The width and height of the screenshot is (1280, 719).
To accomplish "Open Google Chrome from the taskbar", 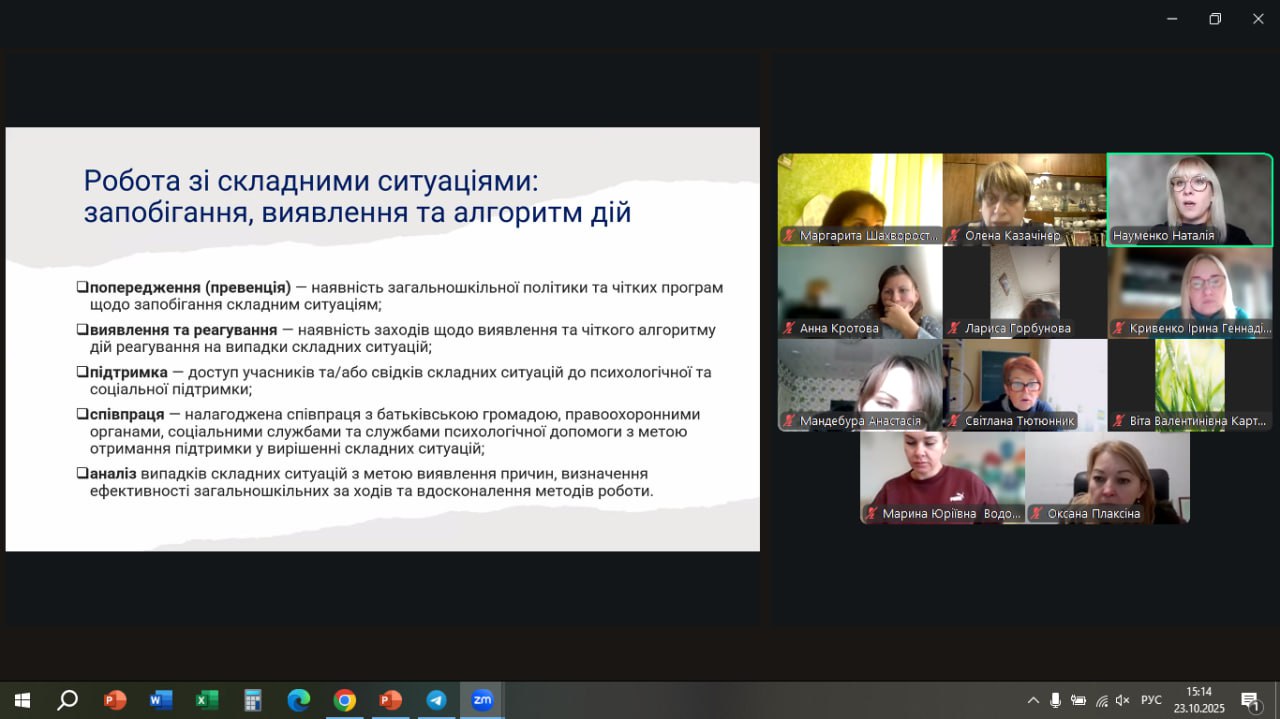I will [344, 700].
